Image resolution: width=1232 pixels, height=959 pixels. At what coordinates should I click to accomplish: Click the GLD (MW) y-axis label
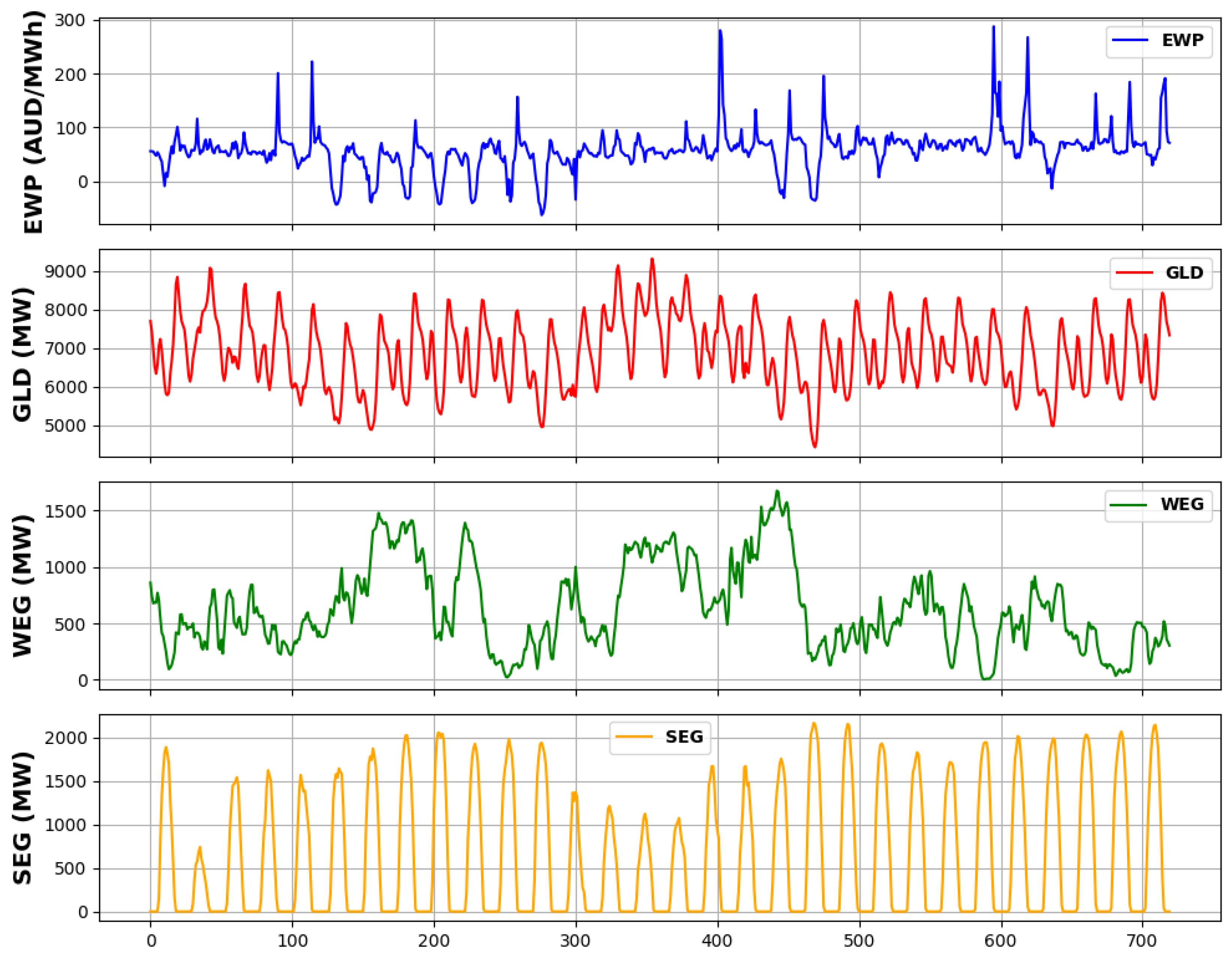[22, 354]
